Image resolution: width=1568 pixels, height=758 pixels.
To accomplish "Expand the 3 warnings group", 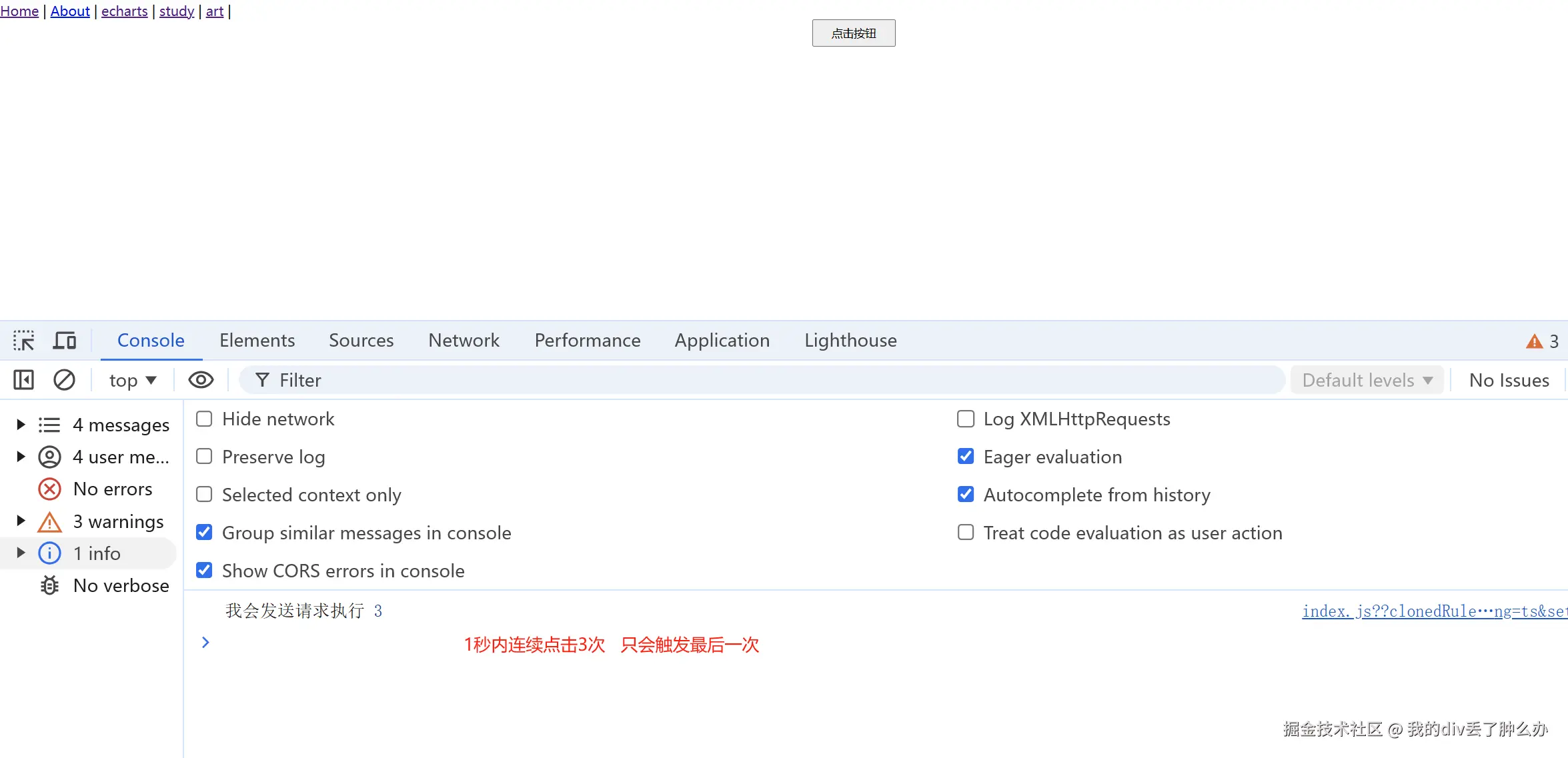I will click(21, 521).
